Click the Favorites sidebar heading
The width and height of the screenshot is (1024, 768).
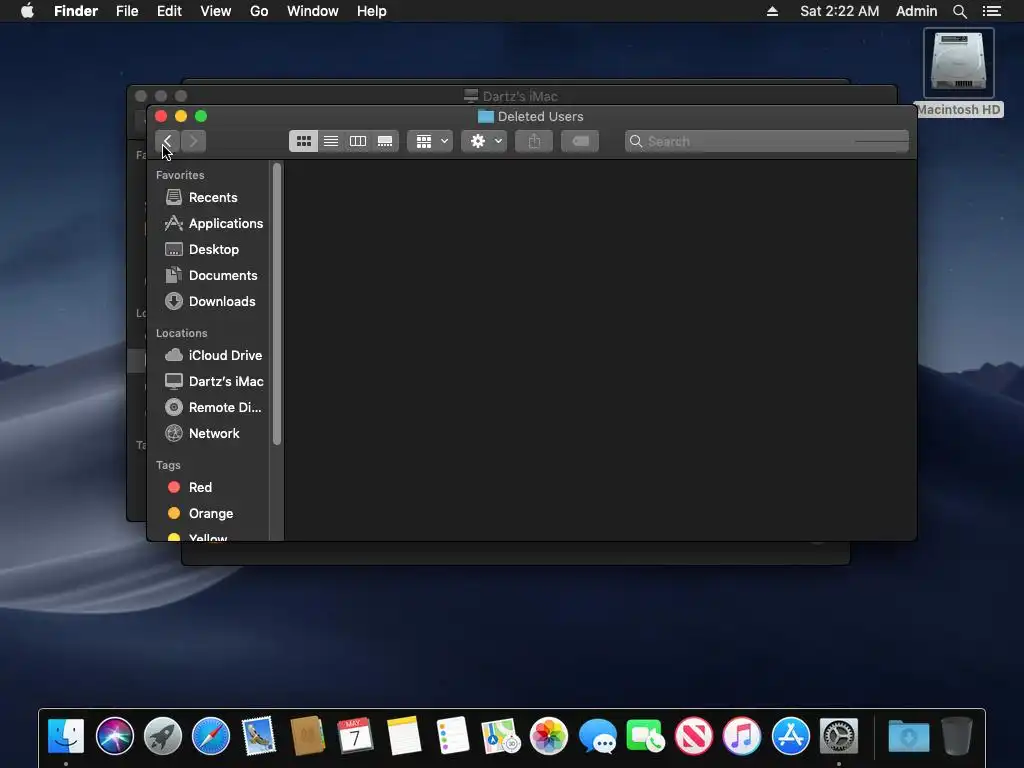(180, 175)
